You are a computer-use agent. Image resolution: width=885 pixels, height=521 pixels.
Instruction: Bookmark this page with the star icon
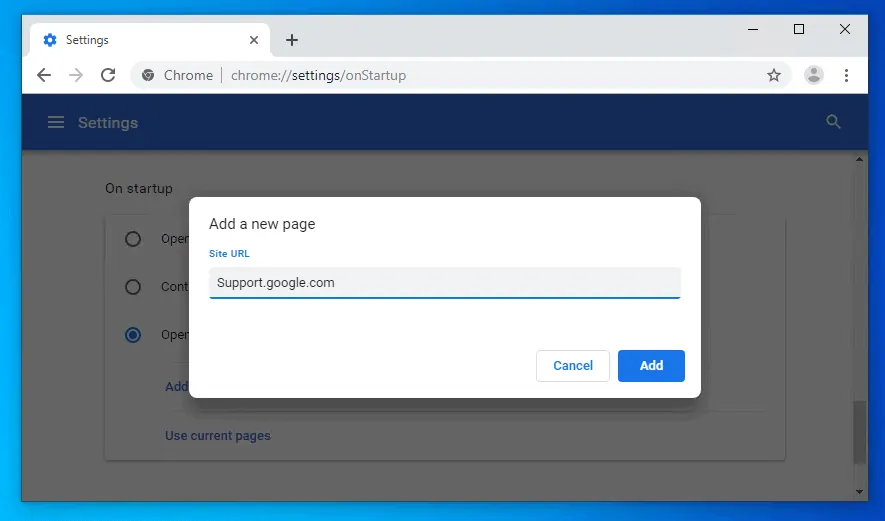point(773,75)
